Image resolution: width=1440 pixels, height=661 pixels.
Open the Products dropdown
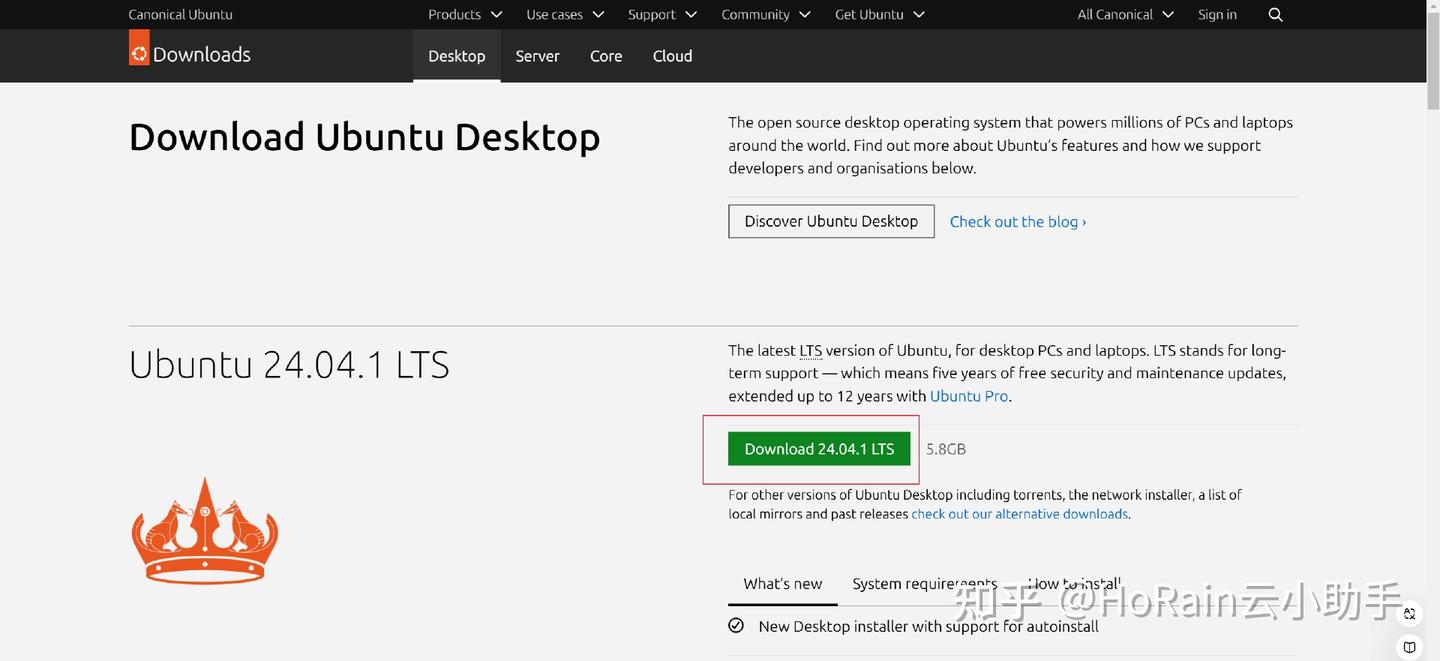coord(455,14)
